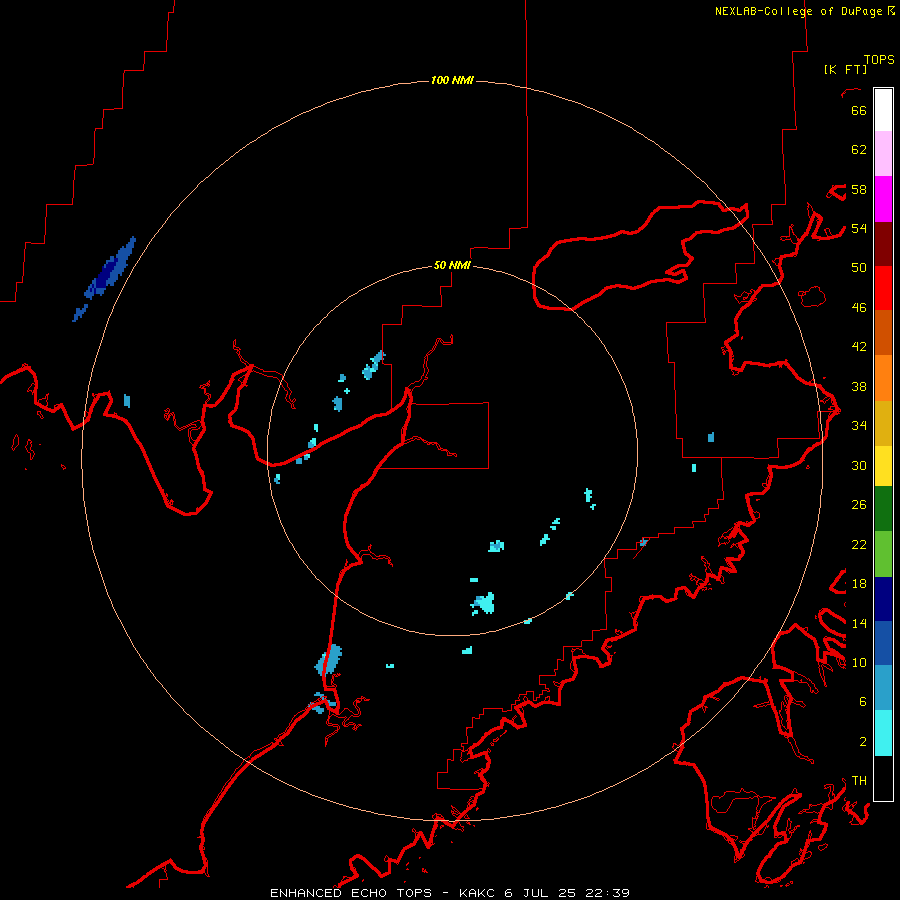Click the dark green legend swatch
Image resolution: width=900 pixels, height=900 pixels.
coord(883,509)
